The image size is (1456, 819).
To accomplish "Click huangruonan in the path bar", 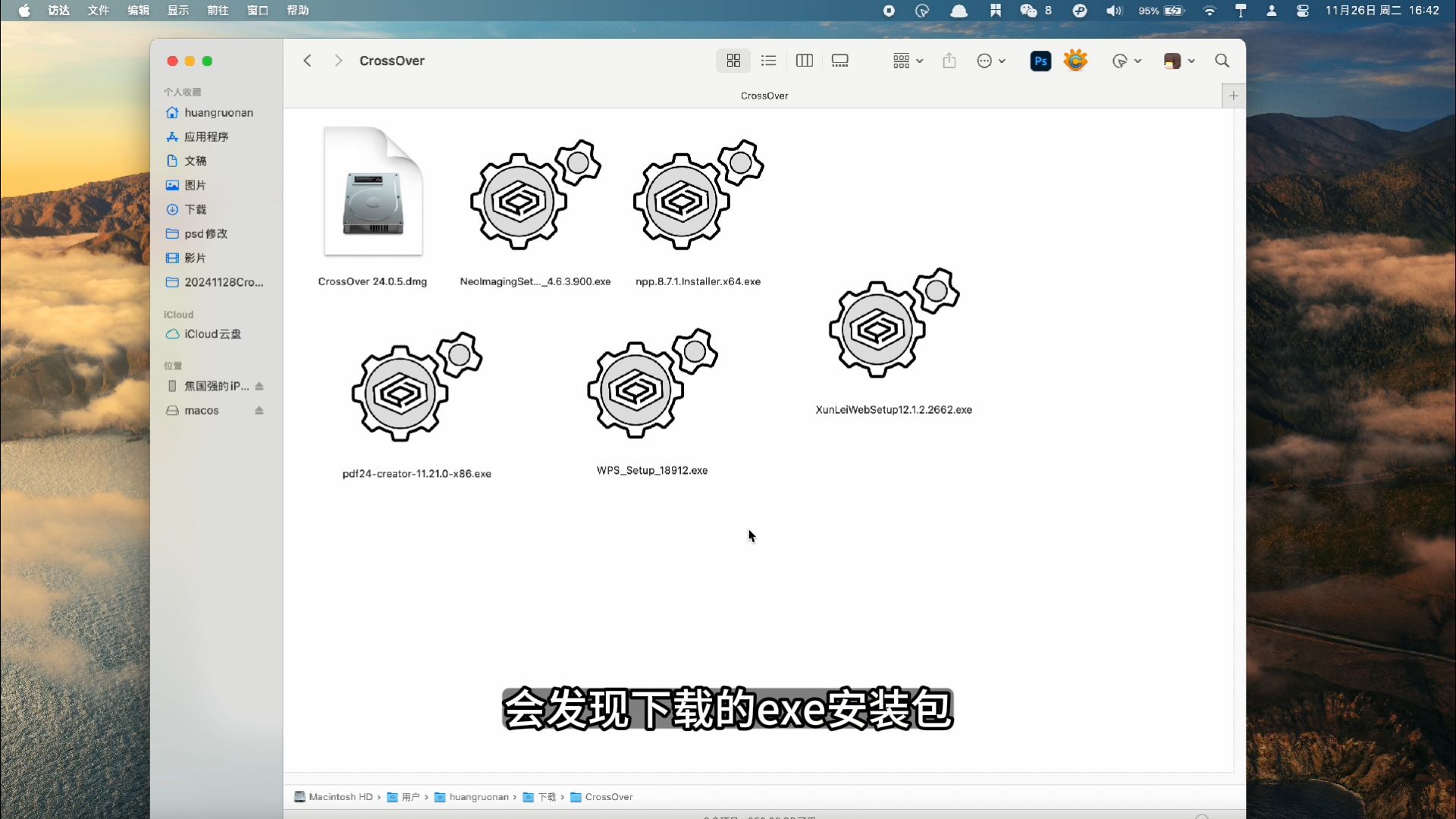I will (472, 797).
